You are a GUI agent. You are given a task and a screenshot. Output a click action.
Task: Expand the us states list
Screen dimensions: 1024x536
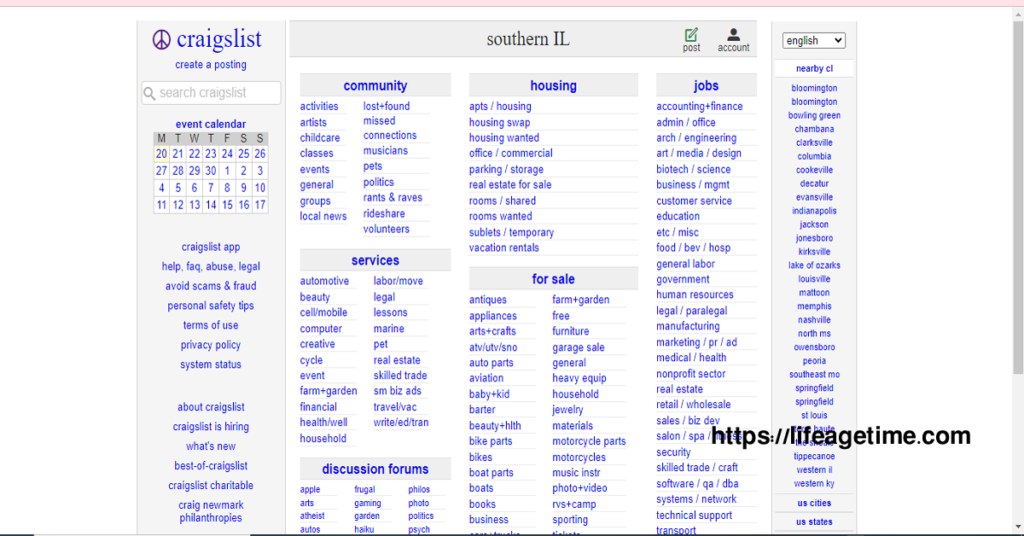tap(814, 522)
